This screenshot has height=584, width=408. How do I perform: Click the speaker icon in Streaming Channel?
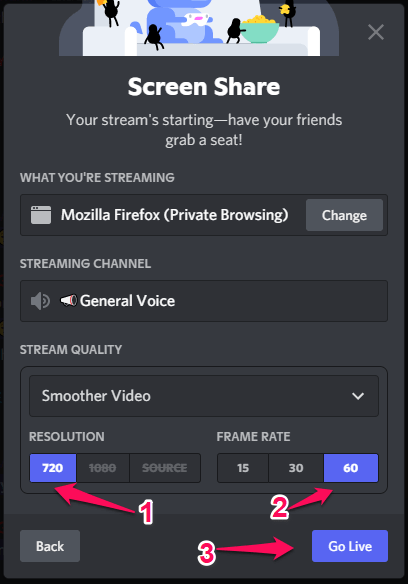40,301
